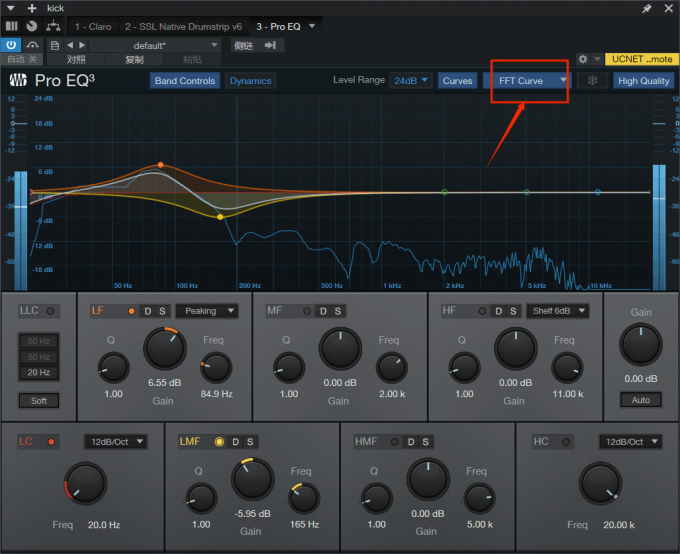This screenshot has height=554, width=680.
Task: Expand the insert tab list arrow
Action: click(x=312, y=26)
